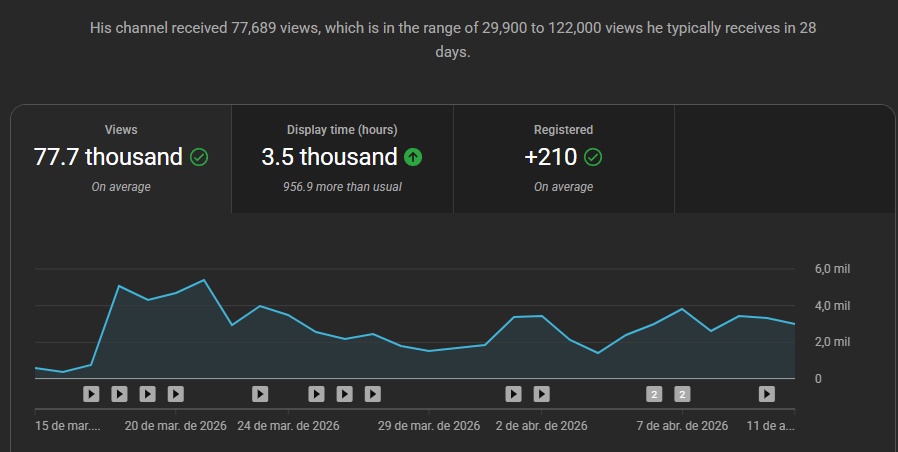This screenshot has width=898, height=452.
Task: Click the '2,0 mil' y-axis value
Action: click(x=832, y=342)
